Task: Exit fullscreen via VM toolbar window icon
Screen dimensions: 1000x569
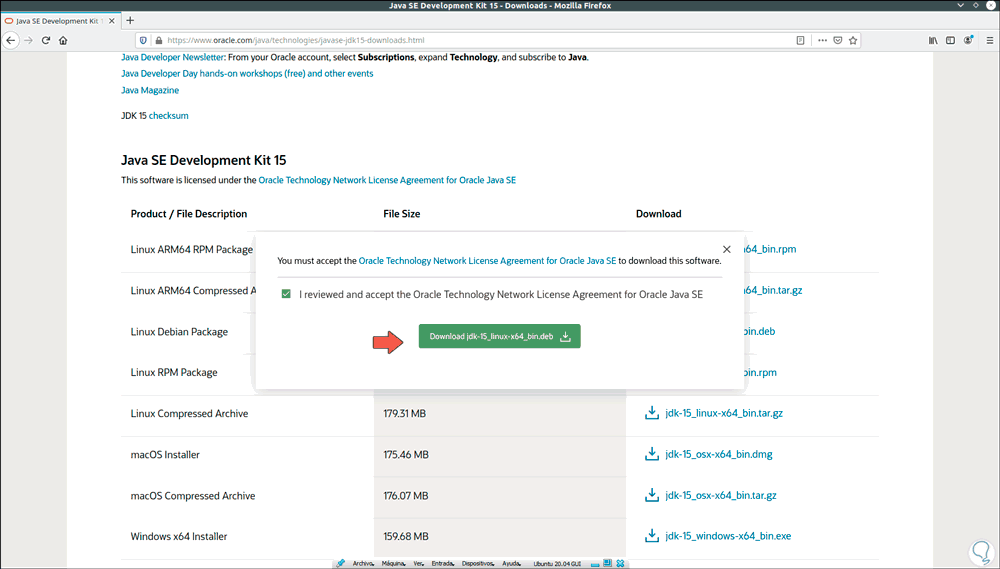Action: point(607,563)
